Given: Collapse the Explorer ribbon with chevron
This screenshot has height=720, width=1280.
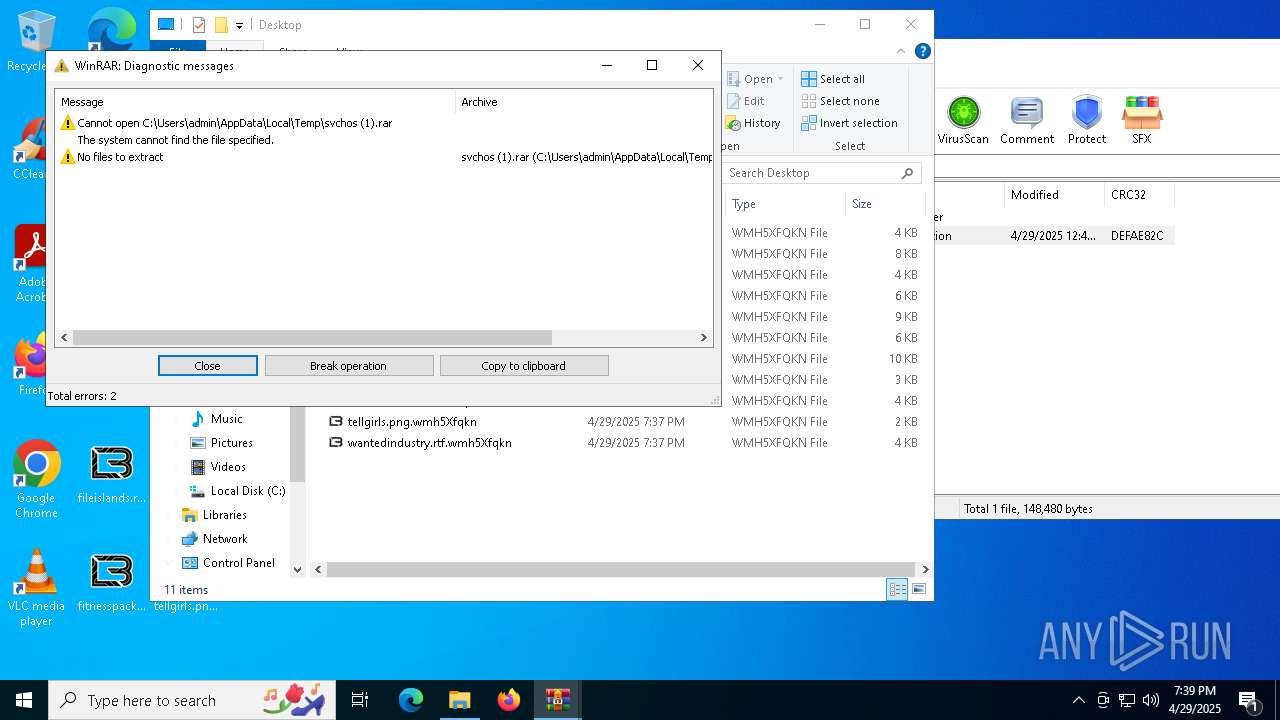Looking at the screenshot, I should 903,51.
